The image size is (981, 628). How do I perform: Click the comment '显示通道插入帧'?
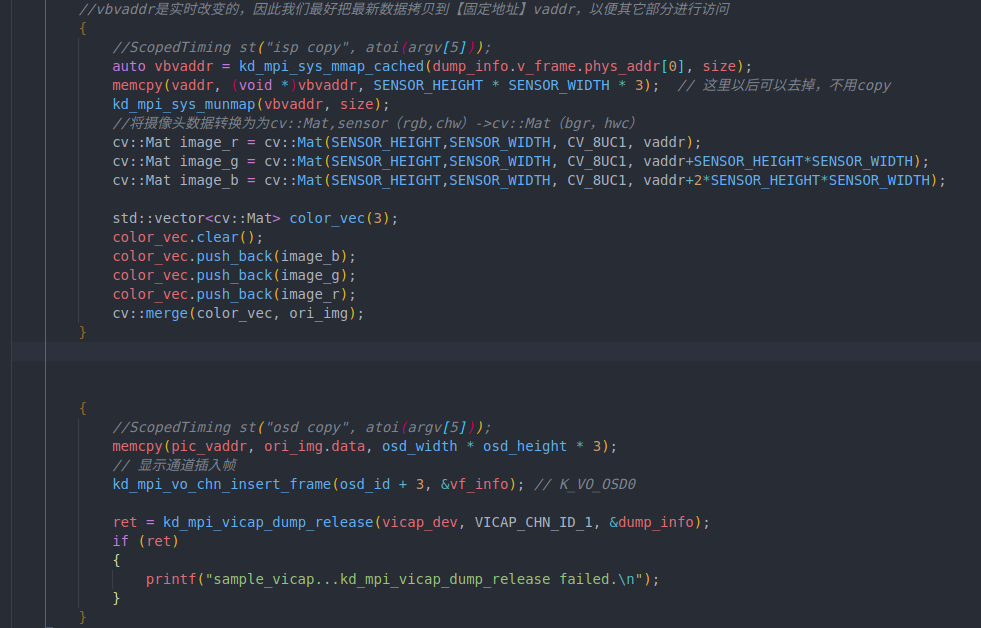175,465
